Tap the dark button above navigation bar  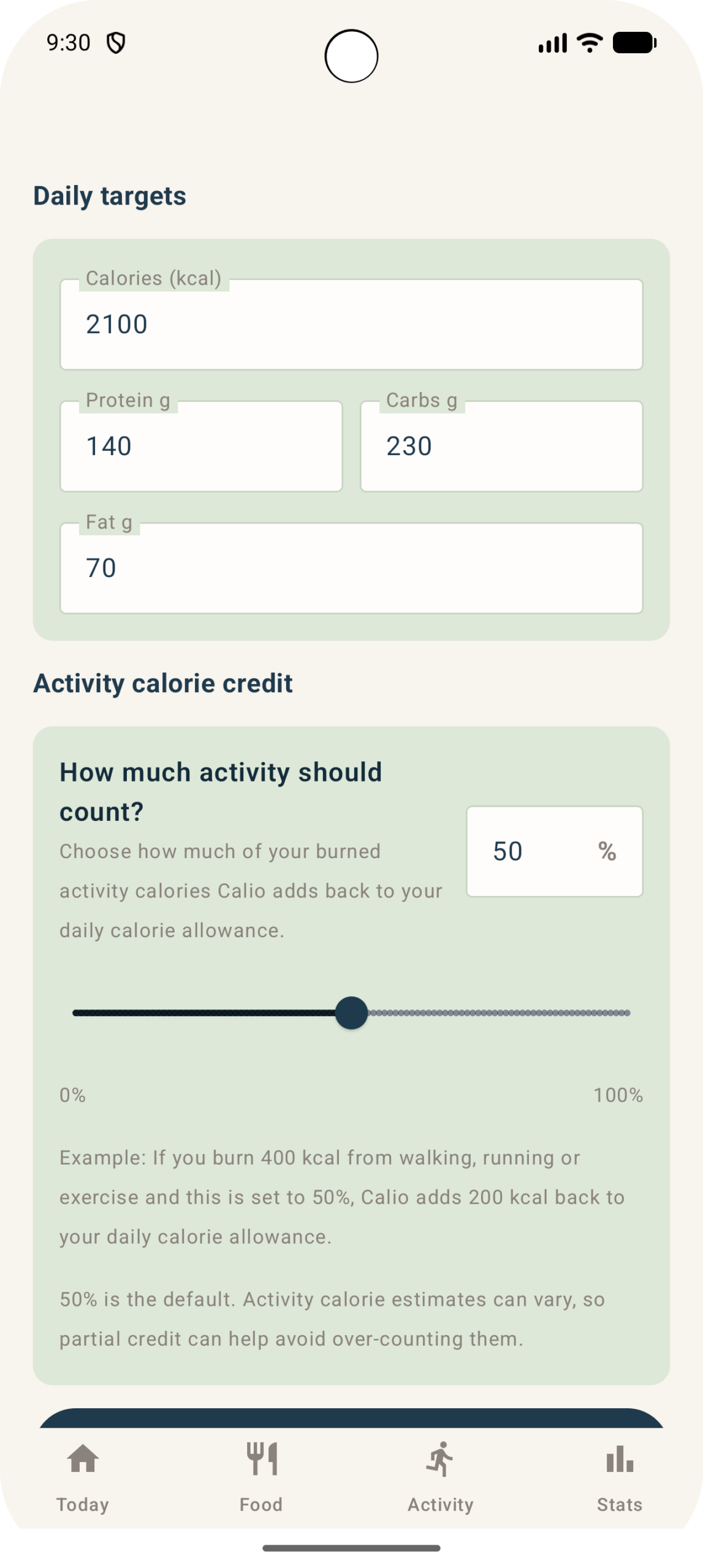351,1418
